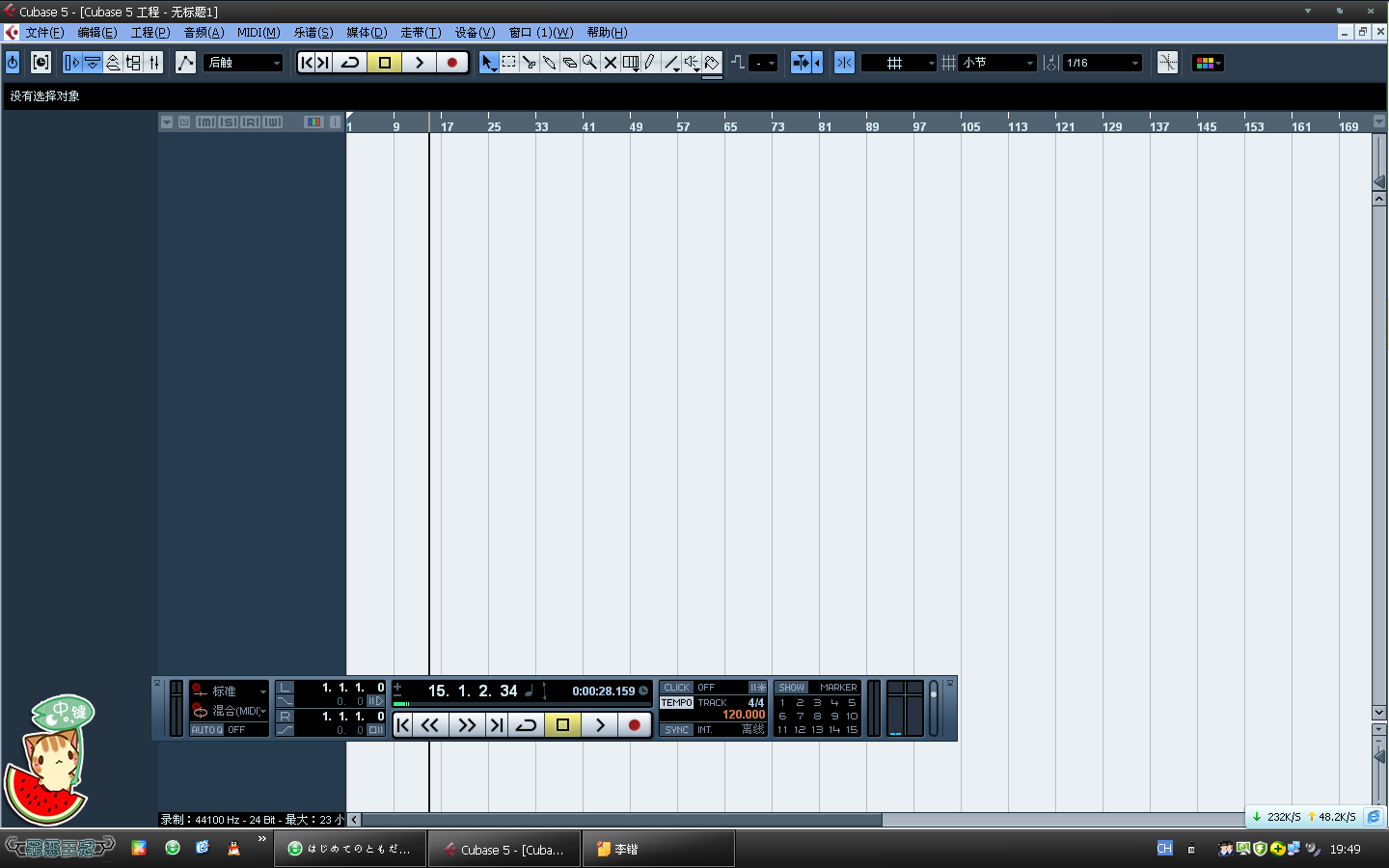Image resolution: width=1389 pixels, height=868 pixels.
Task: Select the Scissors split tool
Action: point(529,63)
